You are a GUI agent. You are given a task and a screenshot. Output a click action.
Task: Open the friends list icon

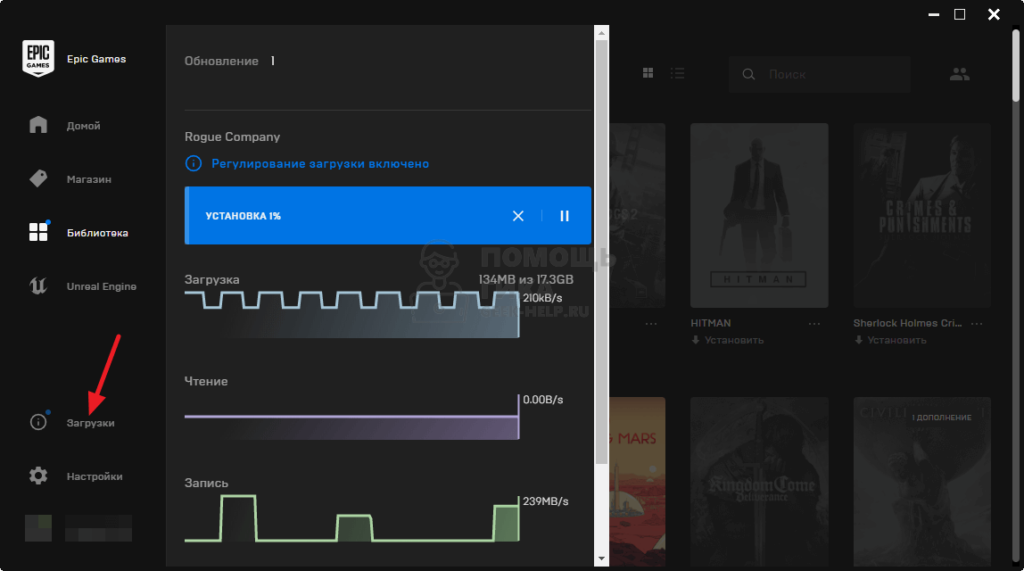click(x=960, y=74)
